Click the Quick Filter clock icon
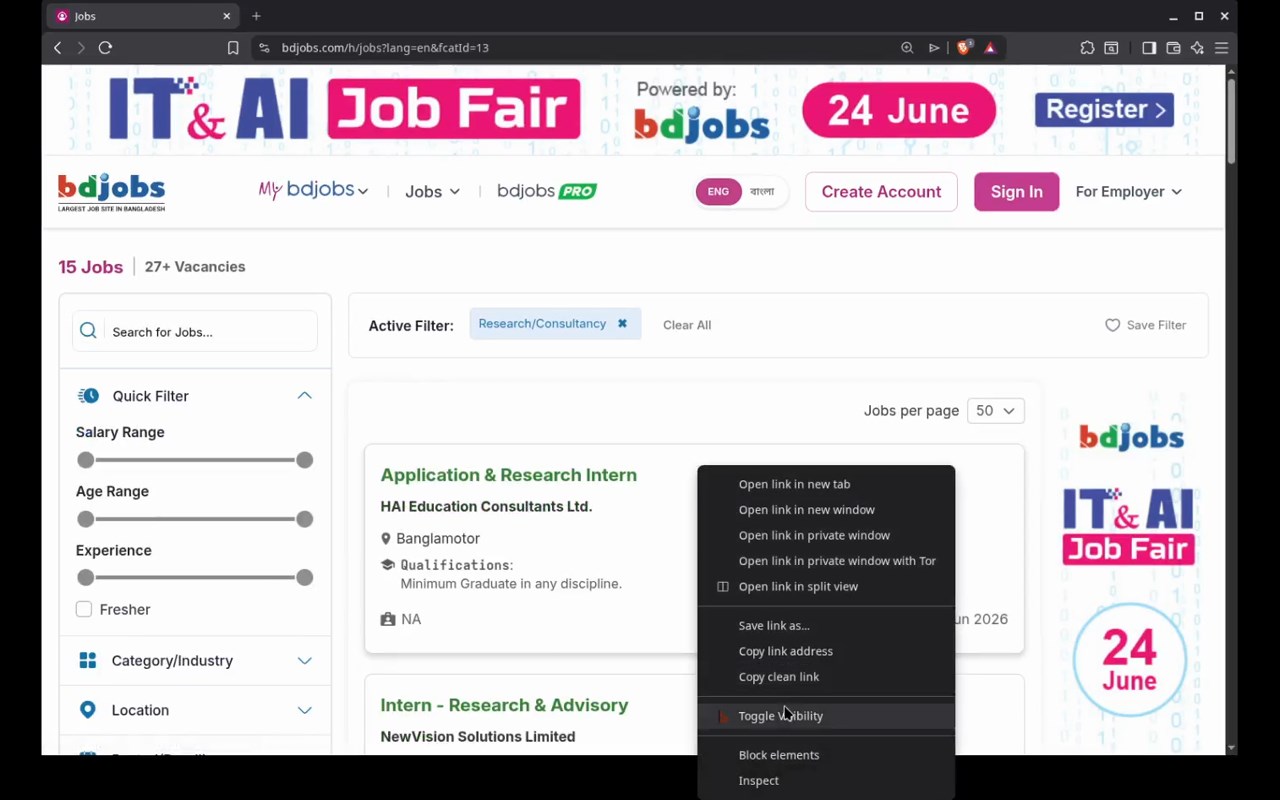Screen dimensions: 1280x800 [x=88, y=396]
